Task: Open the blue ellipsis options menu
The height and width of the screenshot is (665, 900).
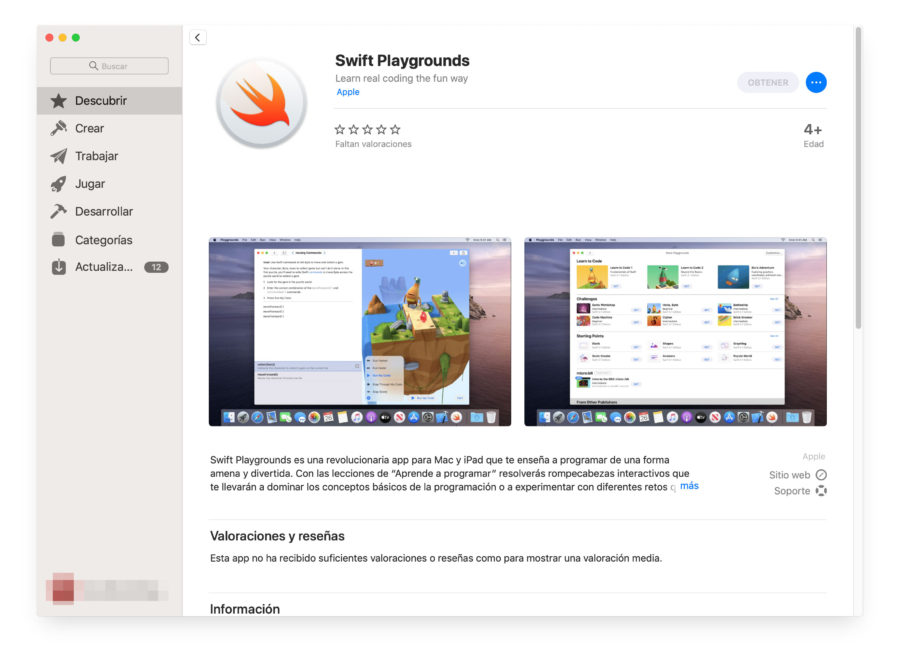Action: click(x=816, y=82)
